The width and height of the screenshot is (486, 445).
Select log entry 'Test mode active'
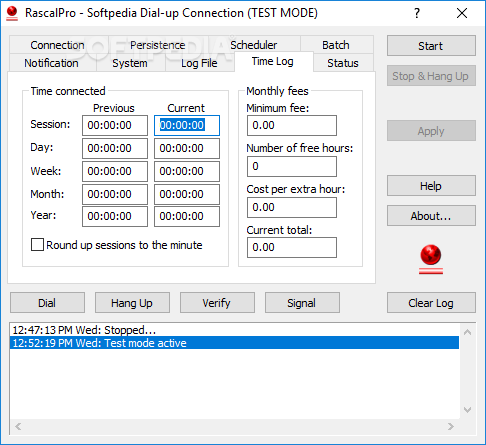[x=234, y=343]
